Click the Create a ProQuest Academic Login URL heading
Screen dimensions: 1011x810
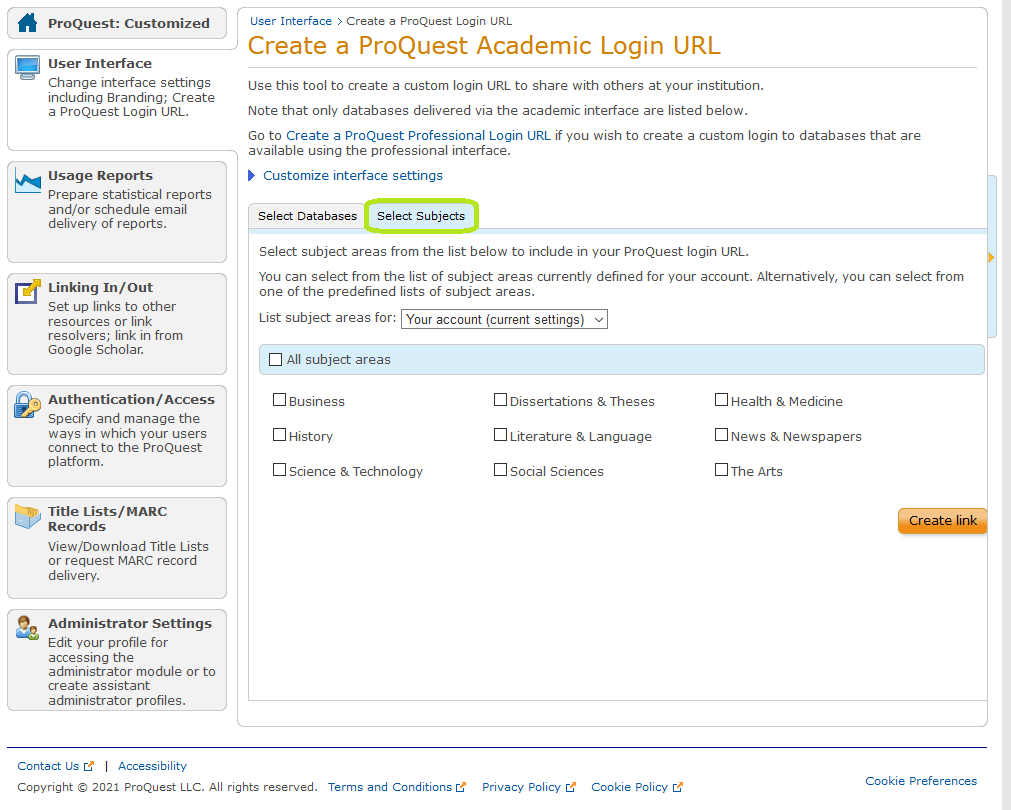pyautogui.click(x=484, y=46)
